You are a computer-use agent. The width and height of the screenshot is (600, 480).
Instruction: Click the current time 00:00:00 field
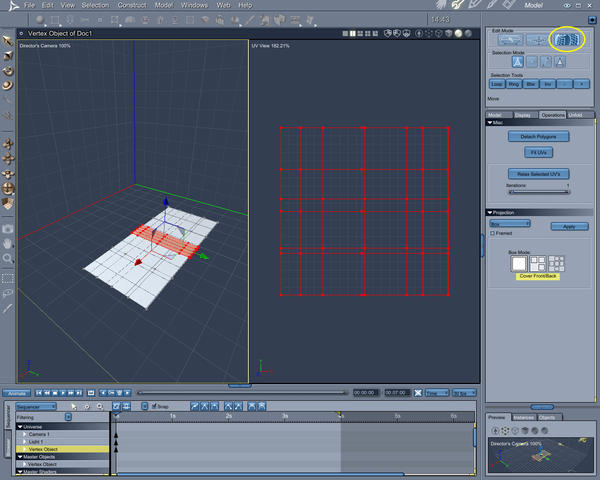365,393
